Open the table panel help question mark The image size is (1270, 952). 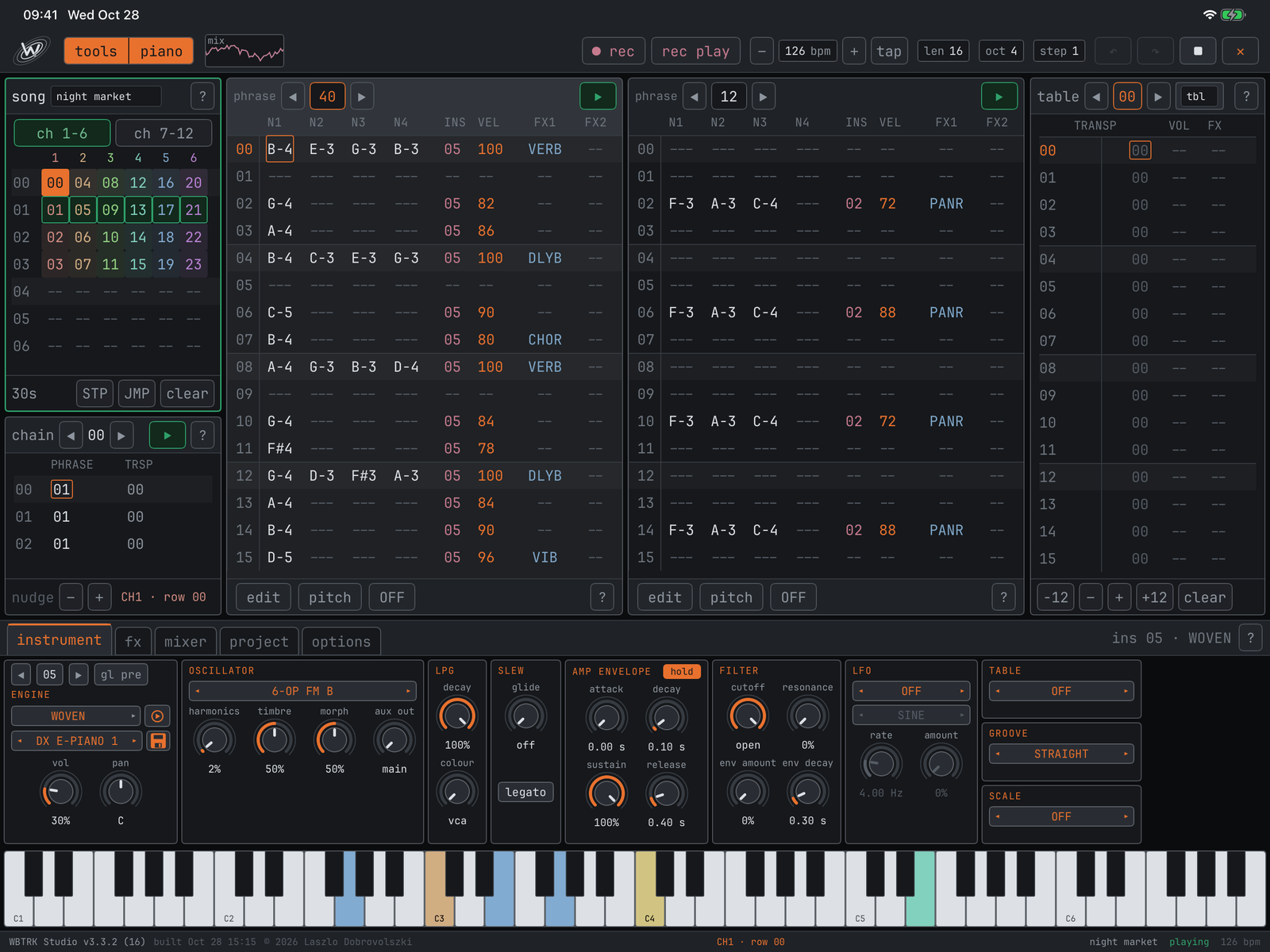[x=1246, y=97]
